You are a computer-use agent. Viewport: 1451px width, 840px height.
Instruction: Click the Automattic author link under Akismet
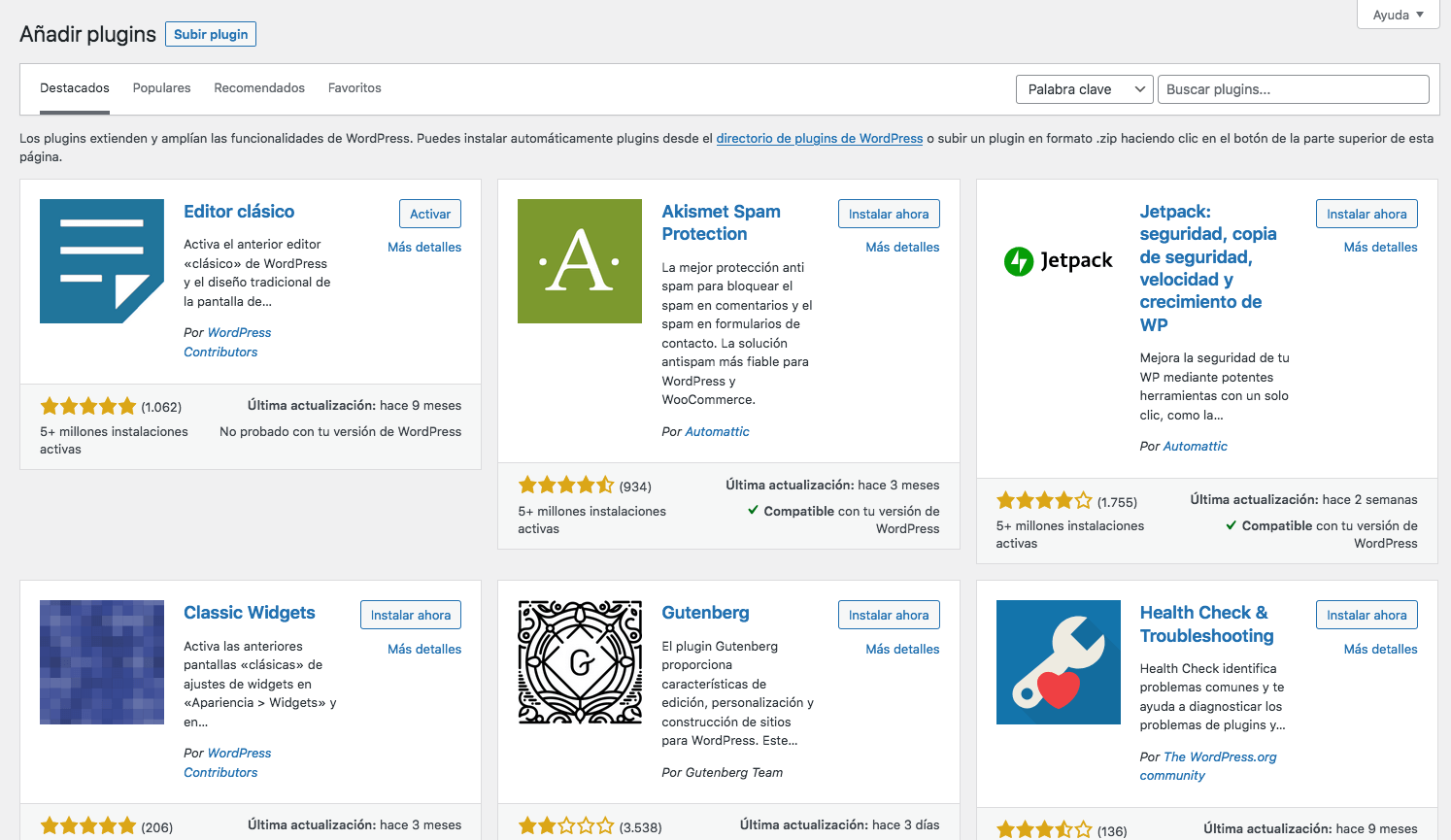[x=717, y=431]
